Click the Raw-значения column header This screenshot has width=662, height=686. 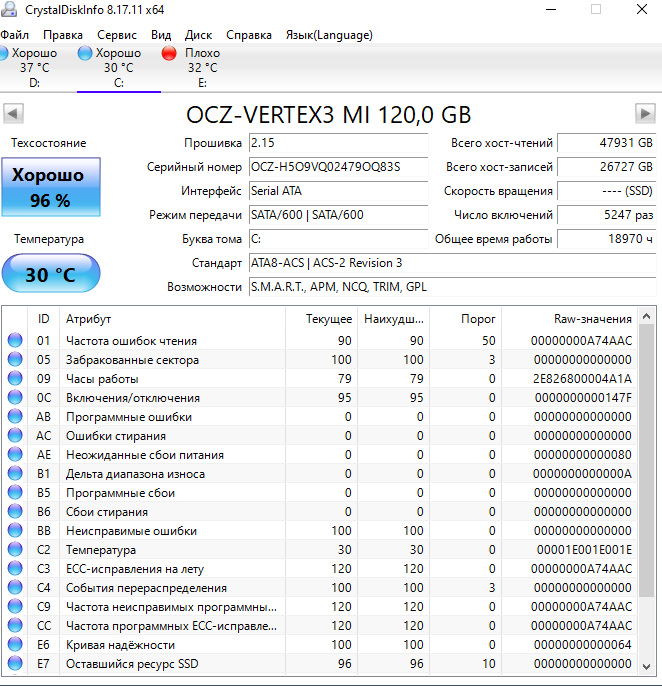coord(569,319)
